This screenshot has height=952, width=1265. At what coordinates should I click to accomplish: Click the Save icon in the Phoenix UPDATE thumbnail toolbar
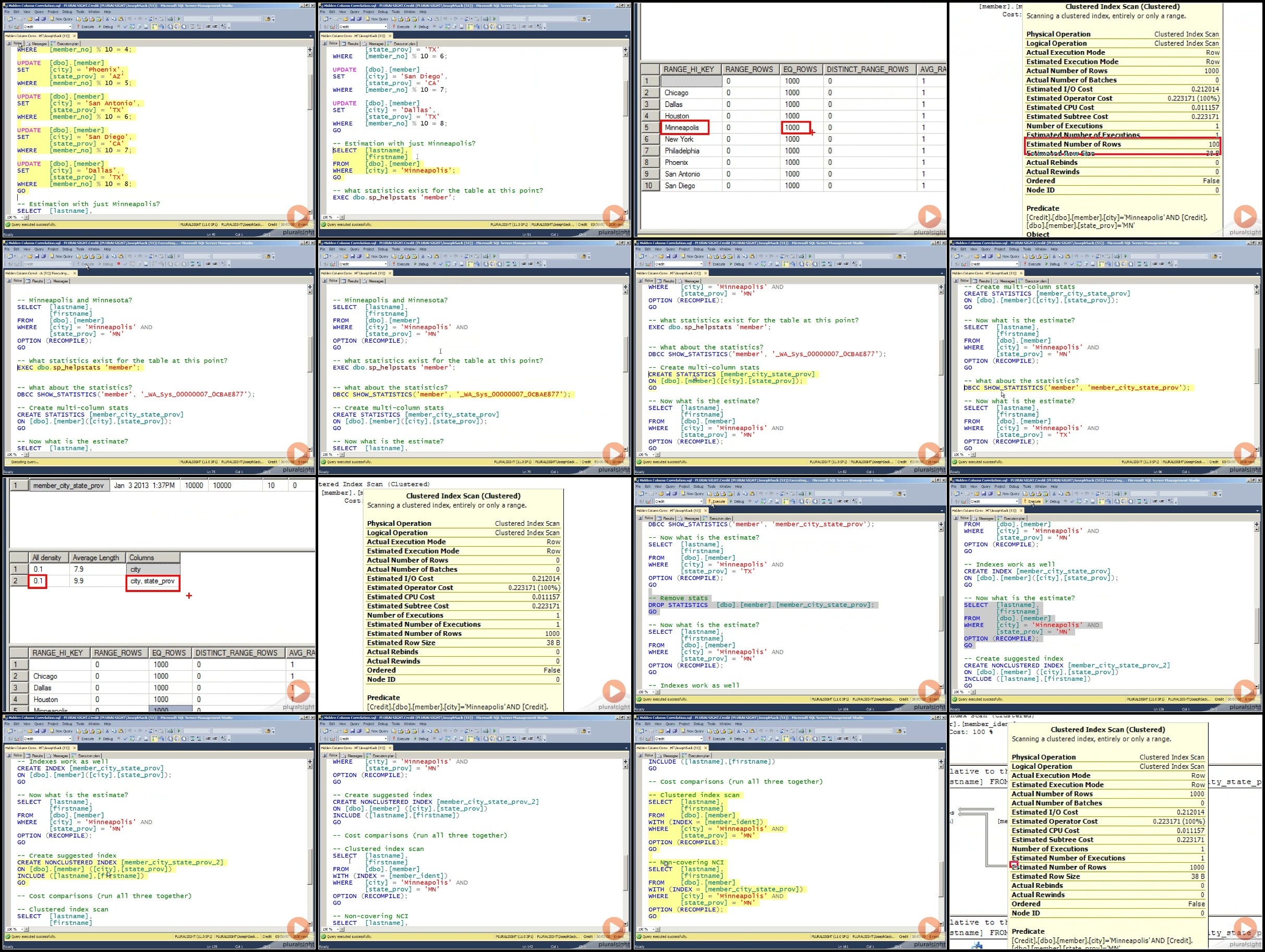point(36,19)
